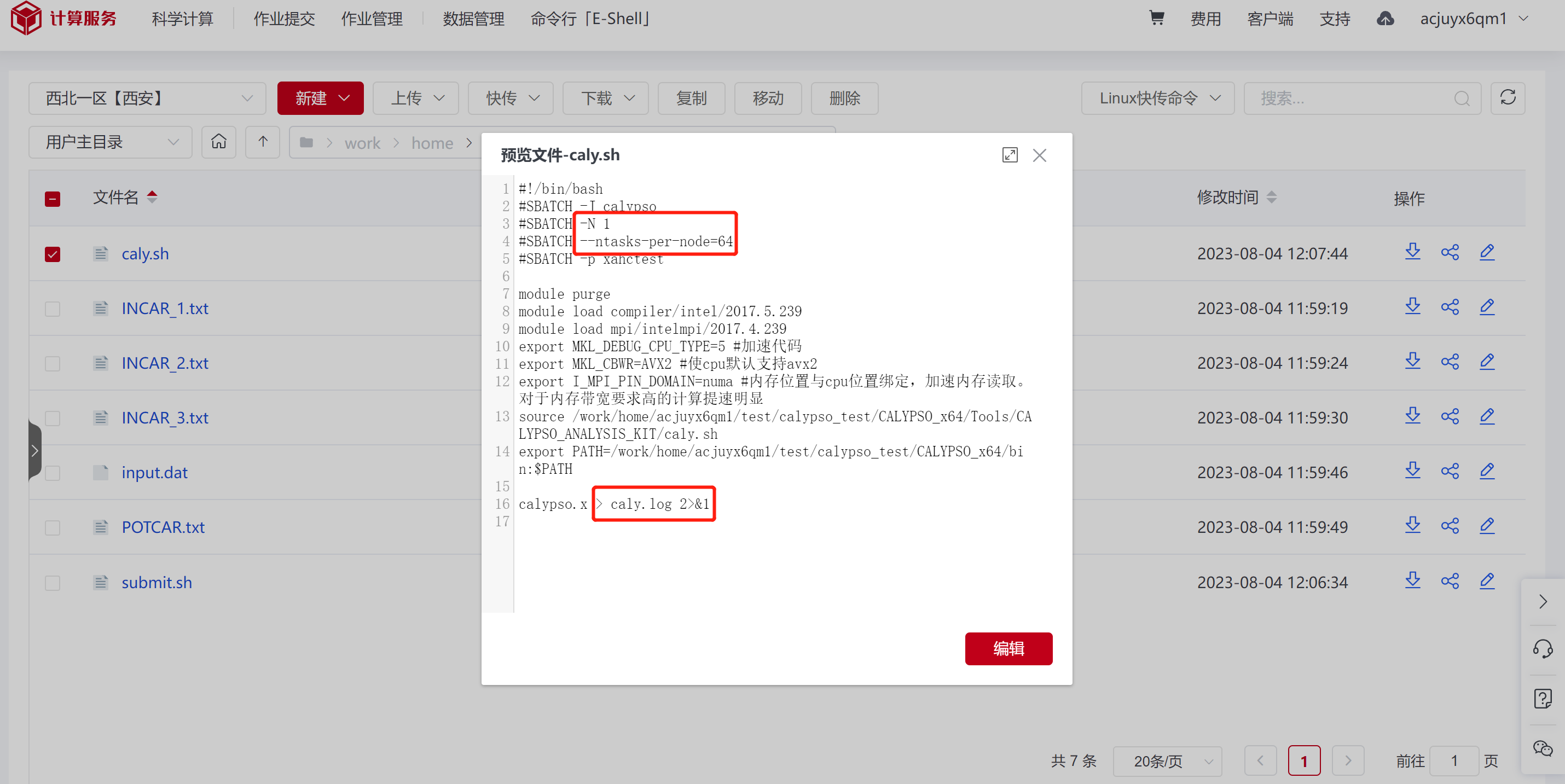
Task: Edit INCAR_1.txt with pencil icon
Action: click(x=1487, y=307)
